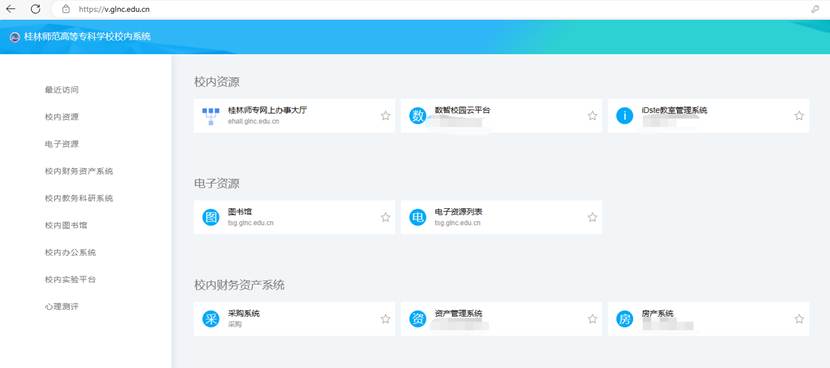Open the 数智校园云平台 link
The height and width of the screenshot is (368, 830).
(463, 110)
